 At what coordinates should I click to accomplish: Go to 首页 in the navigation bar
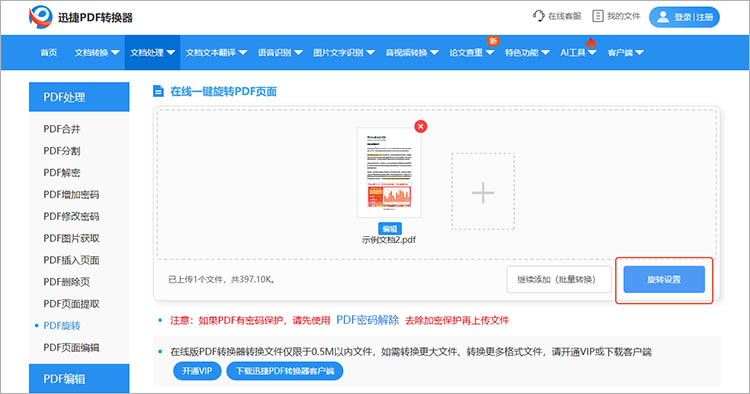(x=49, y=53)
